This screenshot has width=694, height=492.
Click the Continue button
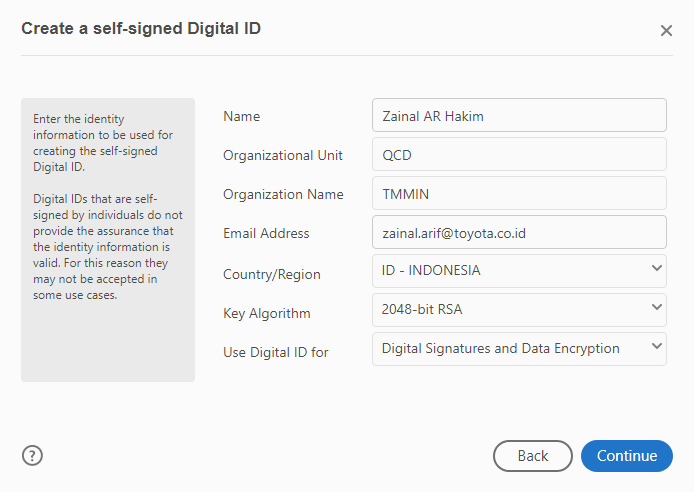pos(627,456)
